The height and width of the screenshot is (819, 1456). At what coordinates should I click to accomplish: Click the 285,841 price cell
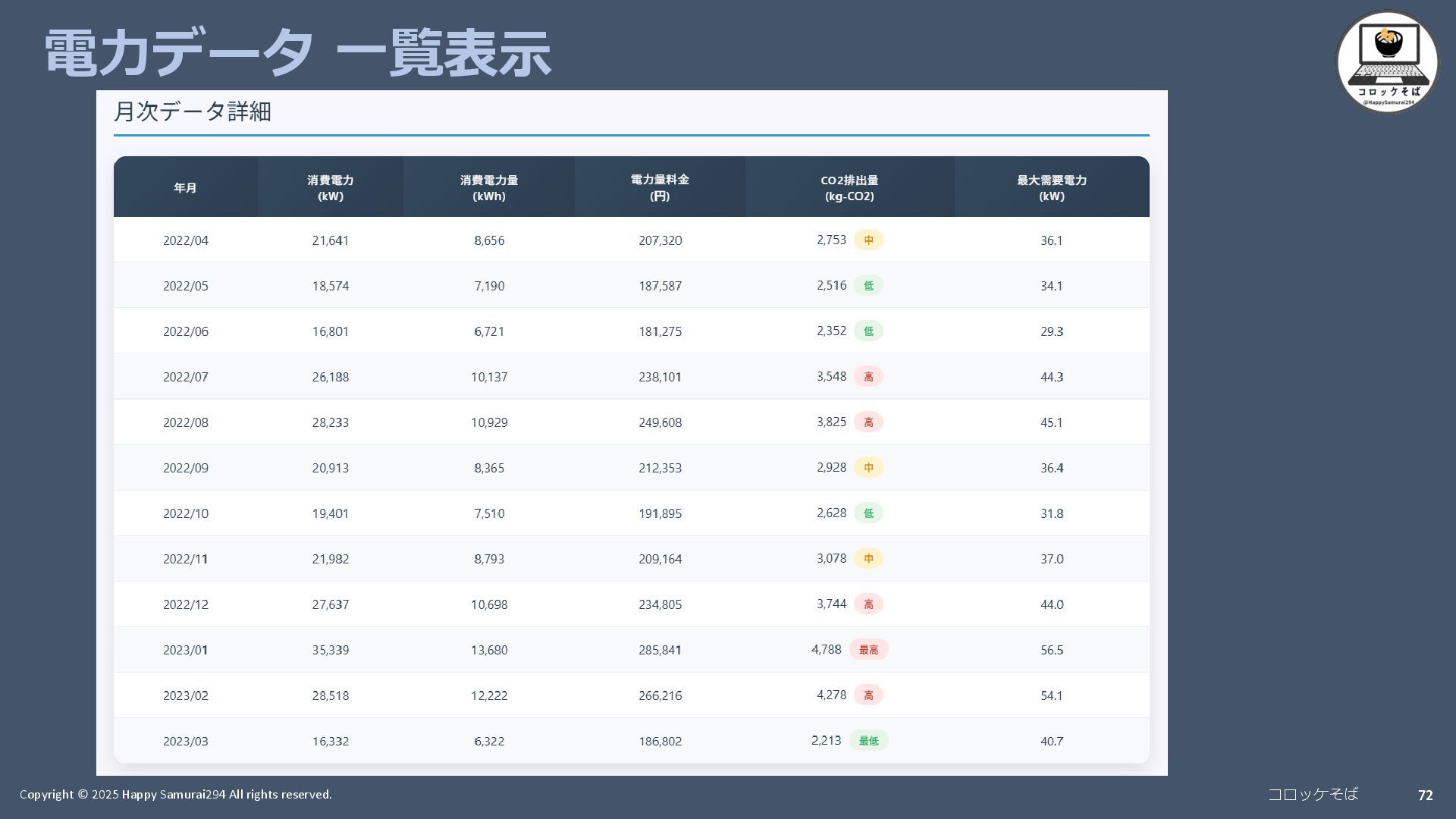660,650
